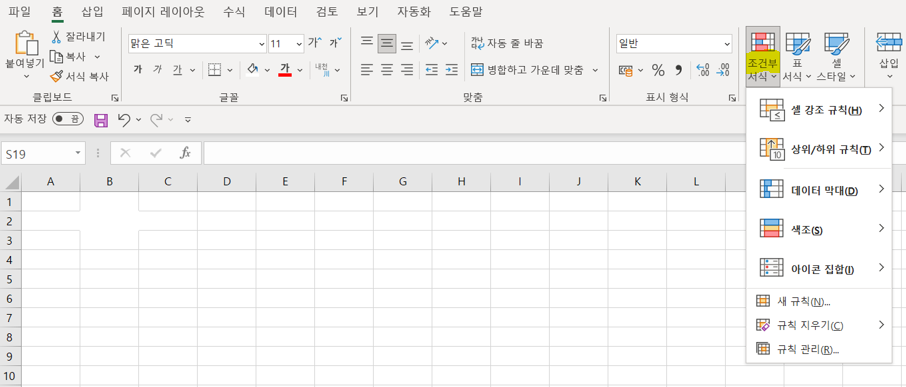The width and height of the screenshot is (906, 387).
Task: Switch to the Data (데이터) tab
Action: tap(281, 12)
